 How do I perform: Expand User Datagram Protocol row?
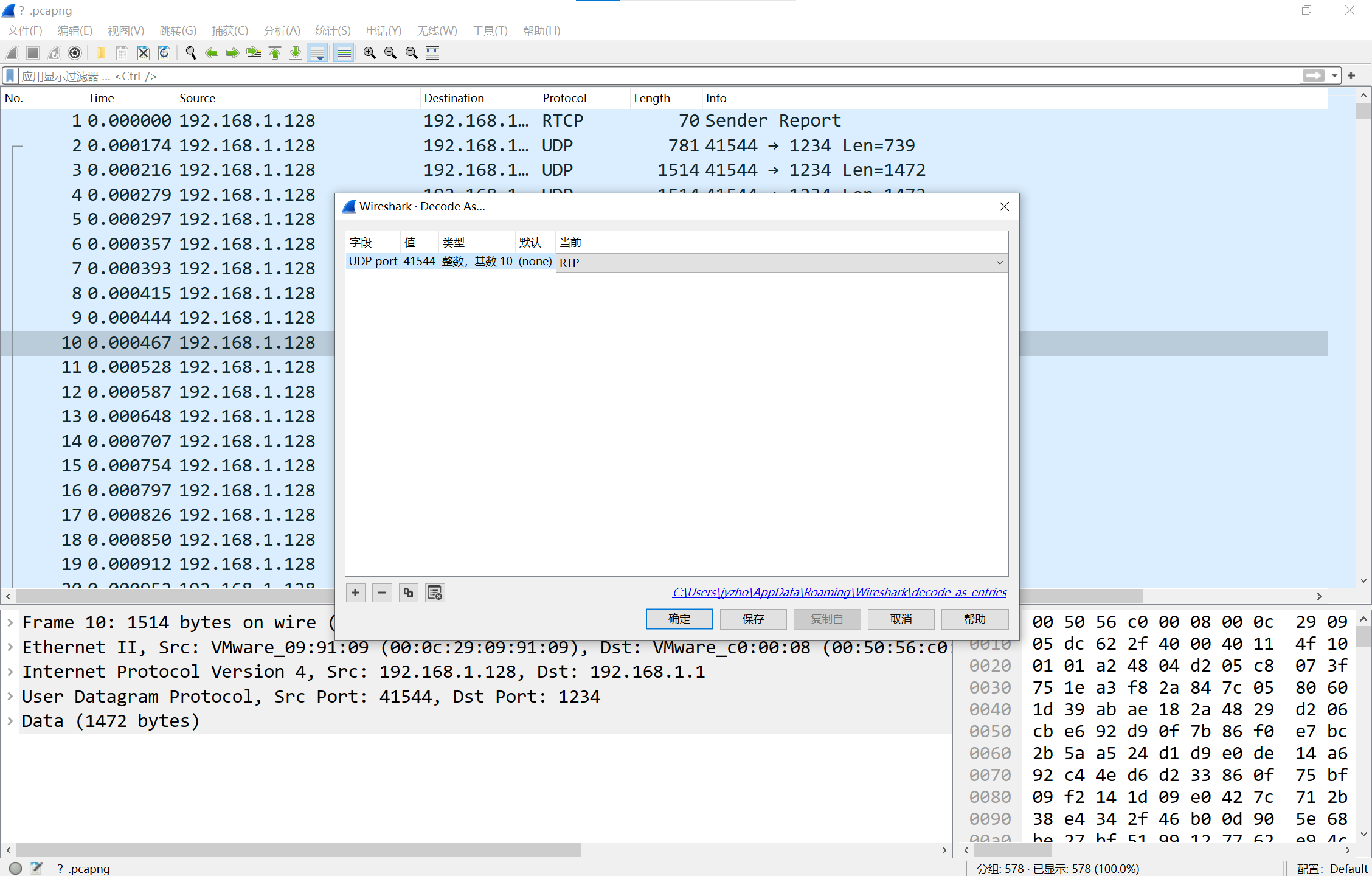point(10,697)
